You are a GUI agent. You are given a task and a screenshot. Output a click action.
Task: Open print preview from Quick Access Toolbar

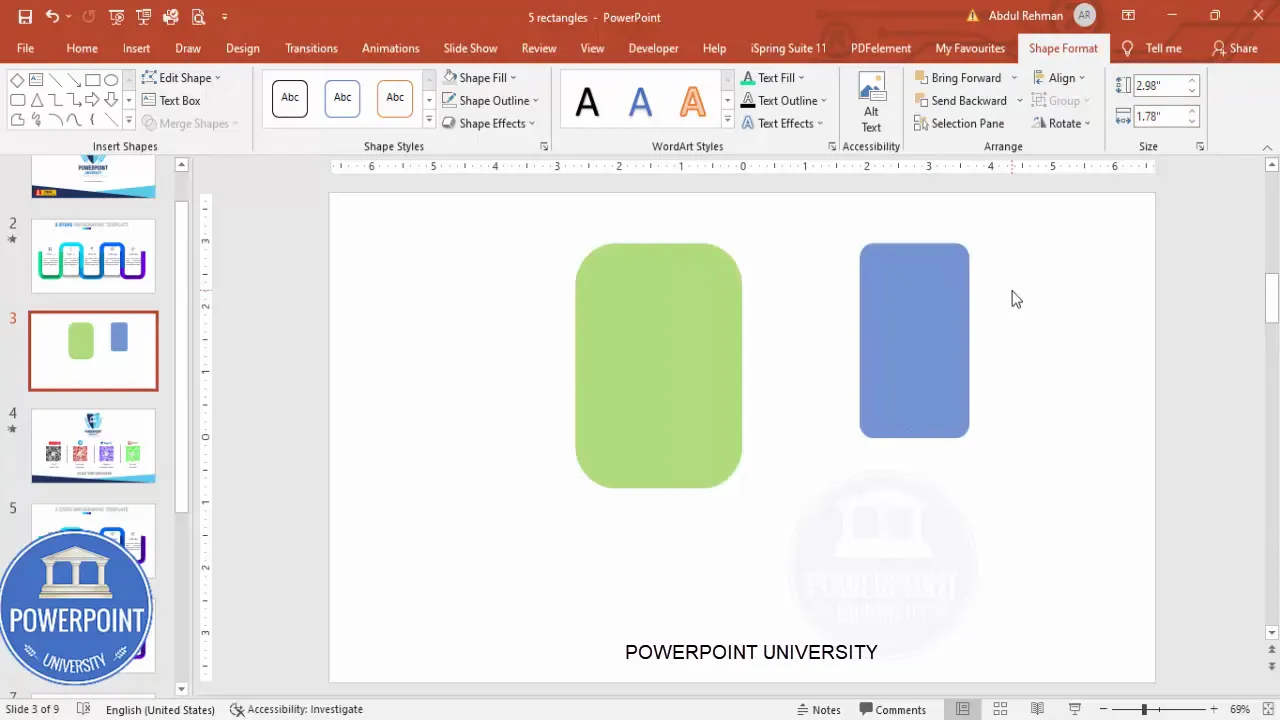[x=198, y=17]
